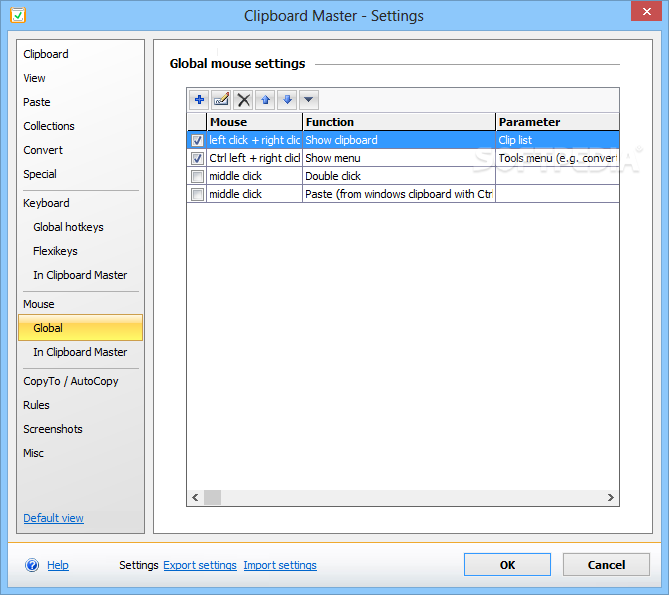Select the Double click function cell

pyautogui.click(x=399, y=176)
